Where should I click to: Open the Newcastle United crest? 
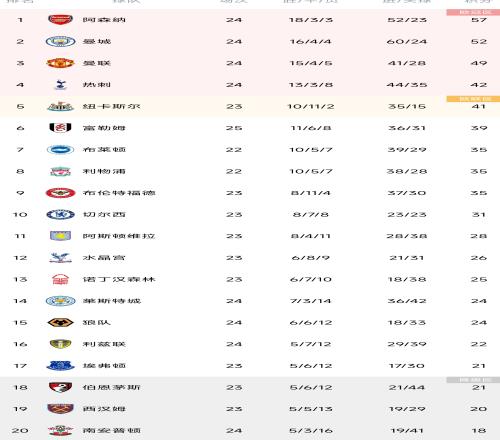pos(60,106)
